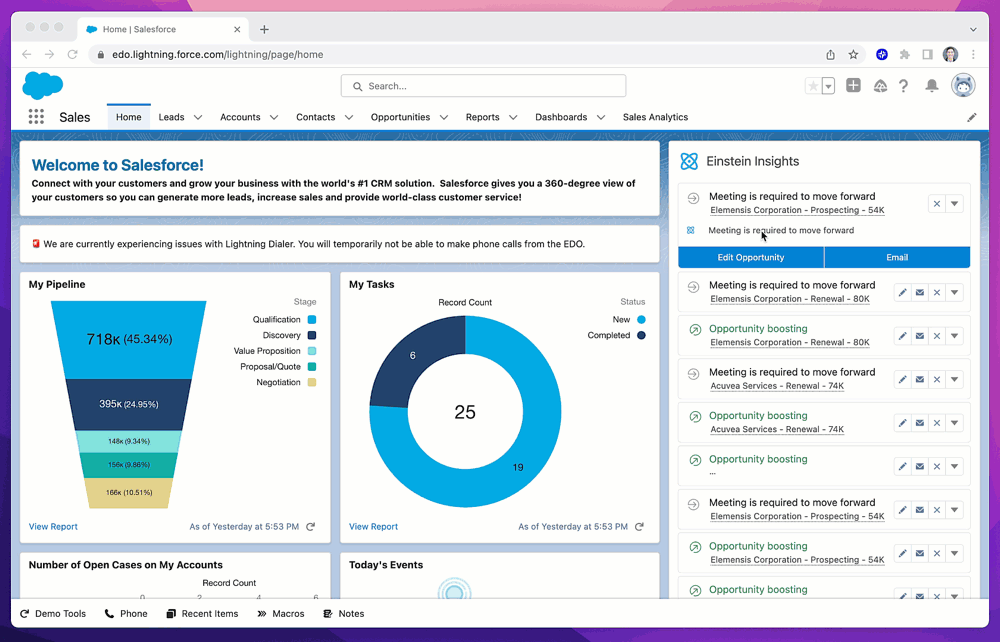Toggle the browser side panel icon
1000x642 pixels.
[927, 55]
